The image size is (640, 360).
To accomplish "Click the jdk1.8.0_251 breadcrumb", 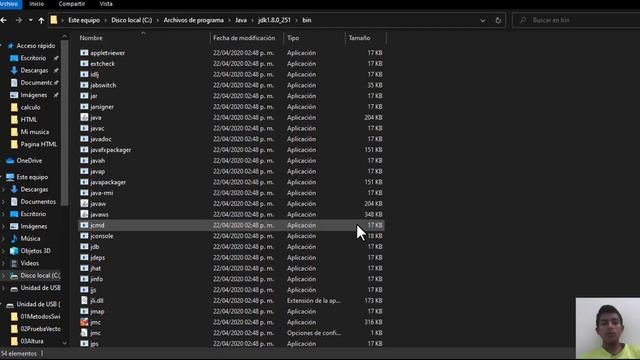I will point(274,20).
